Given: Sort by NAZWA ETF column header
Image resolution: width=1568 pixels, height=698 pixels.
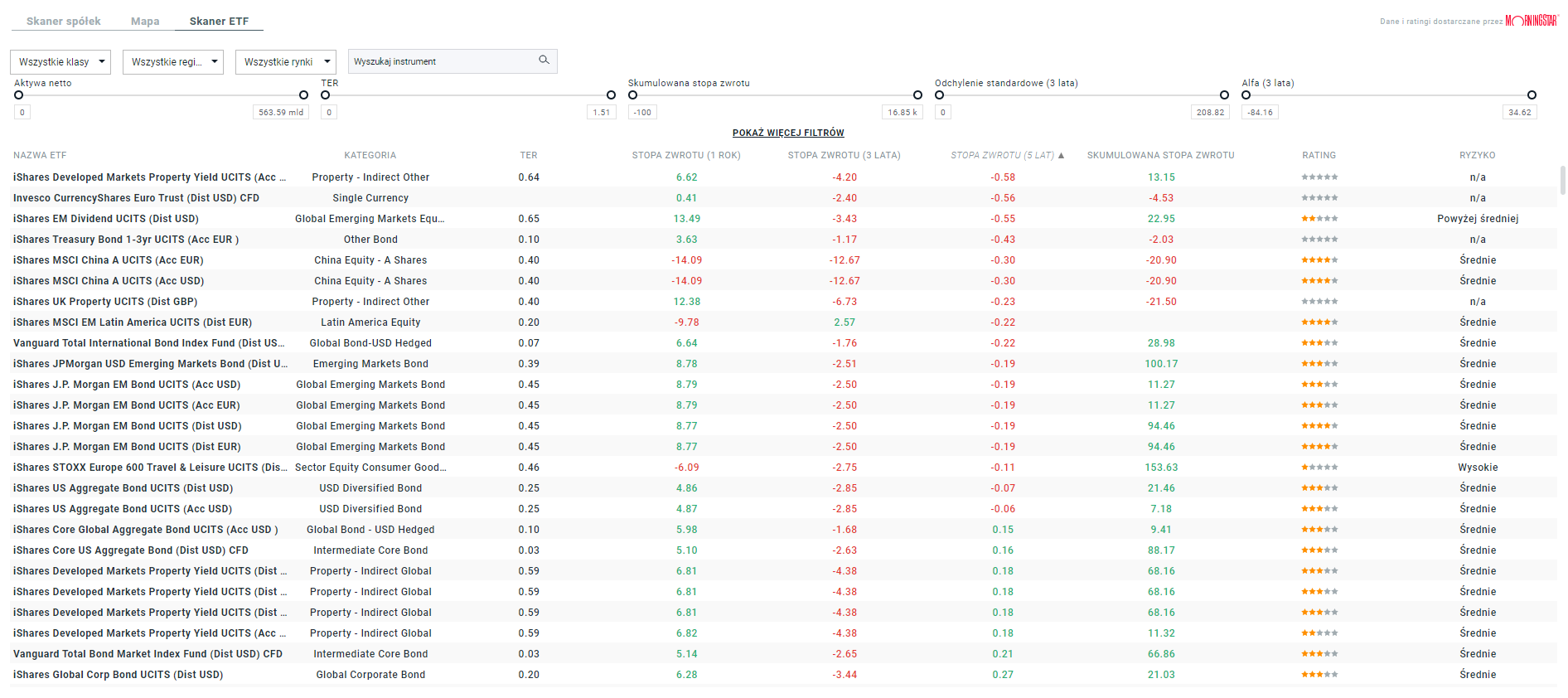Looking at the screenshot, I should (40, 155).
